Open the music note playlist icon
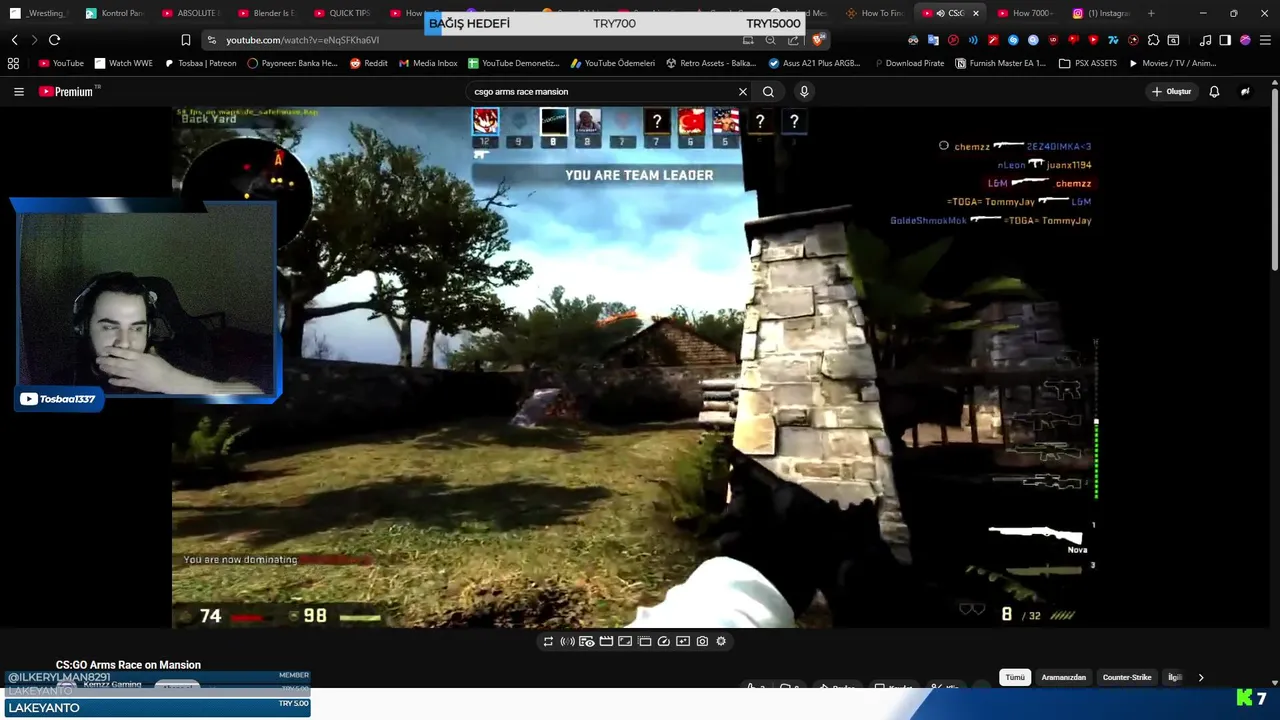This screenshot has width=1280, height=720. tap(1205, 40)
